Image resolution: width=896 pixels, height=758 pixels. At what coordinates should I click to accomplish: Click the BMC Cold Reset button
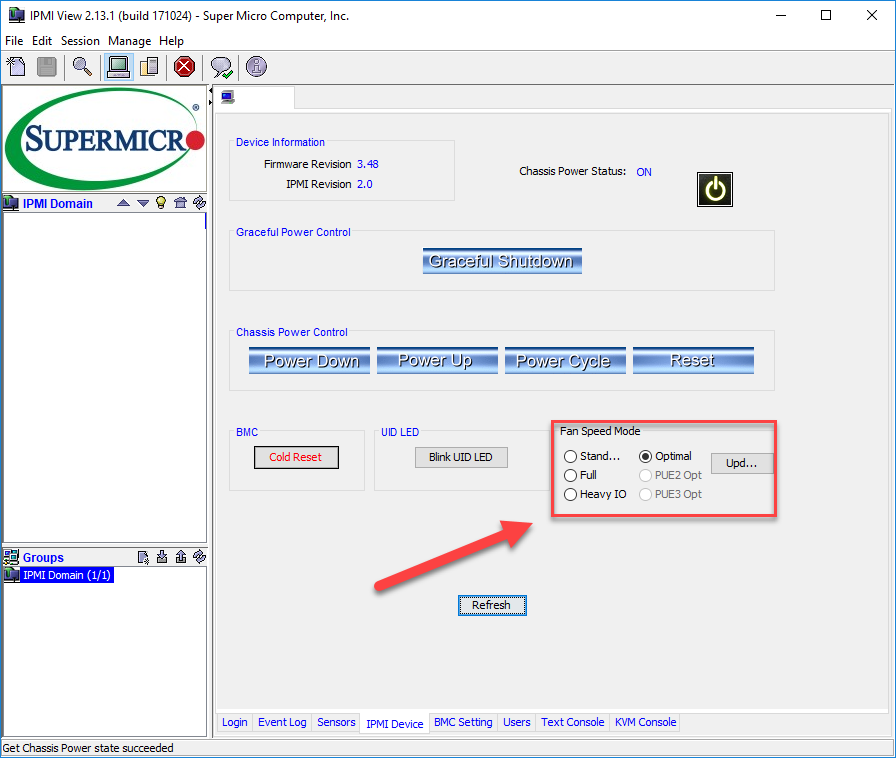point(295,457)
